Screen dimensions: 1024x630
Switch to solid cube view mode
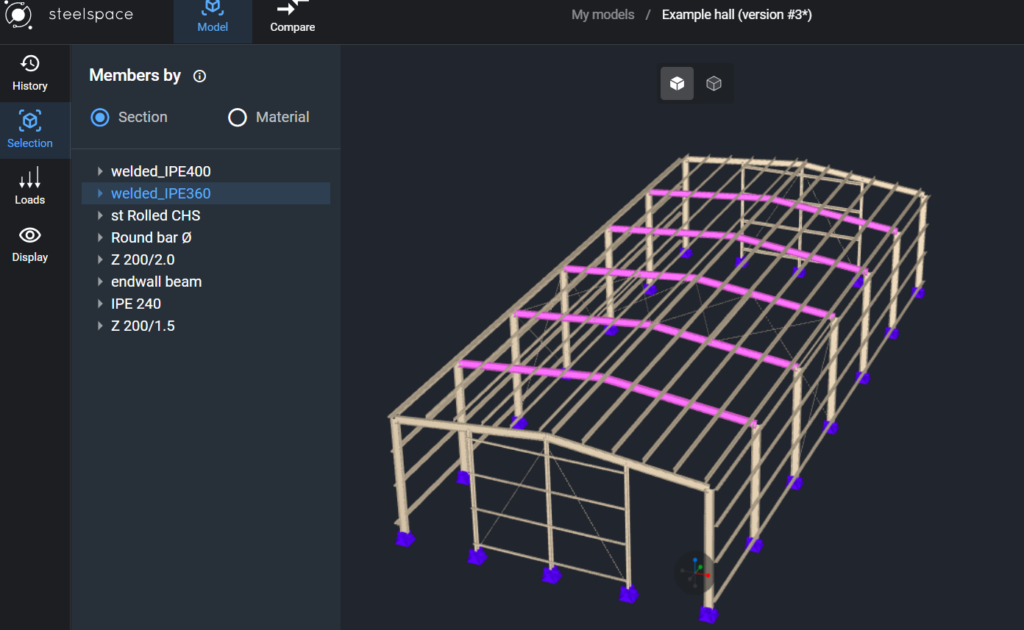pos(677,84)
